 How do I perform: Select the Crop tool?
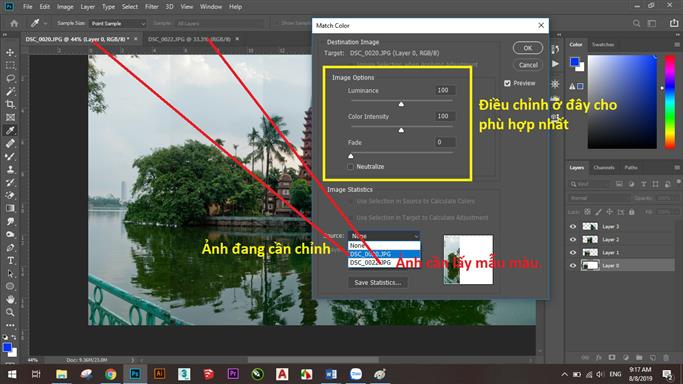point(10,104)
